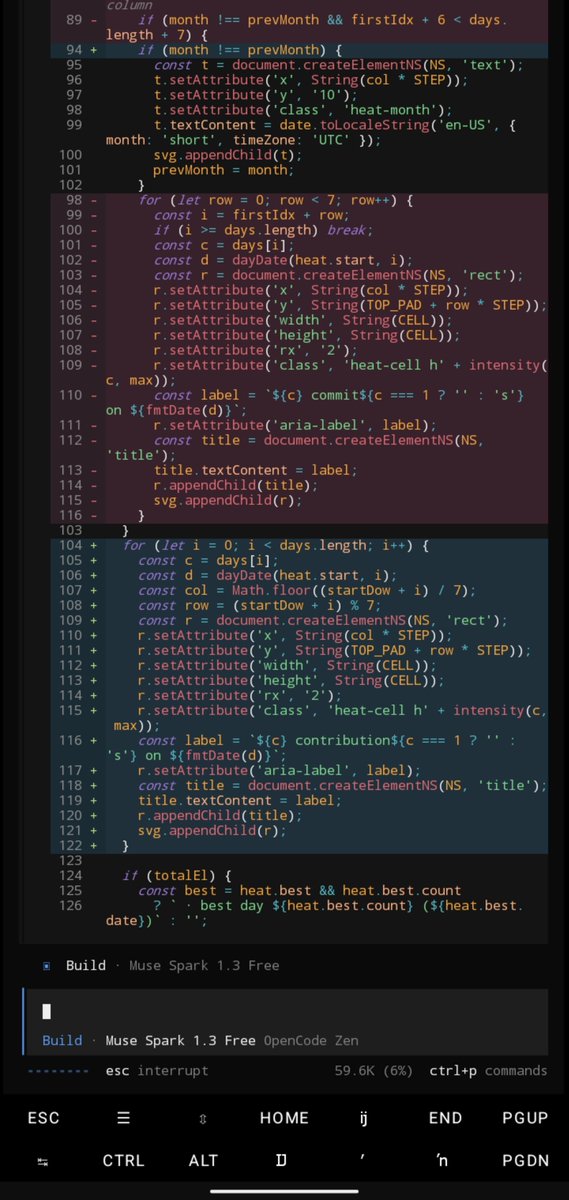Tap the CTRL modifier key
The height and width of the screenshot is (1200, 569).
tap(123, 1161)
